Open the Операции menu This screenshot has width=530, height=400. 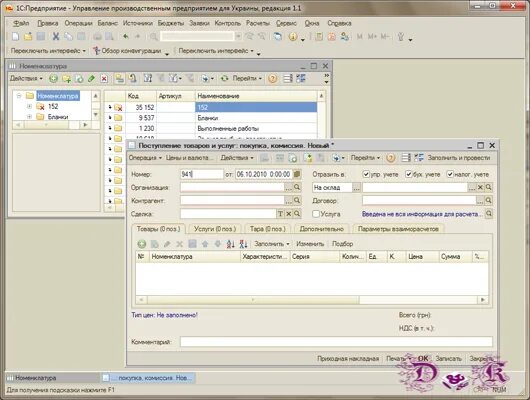78,23
